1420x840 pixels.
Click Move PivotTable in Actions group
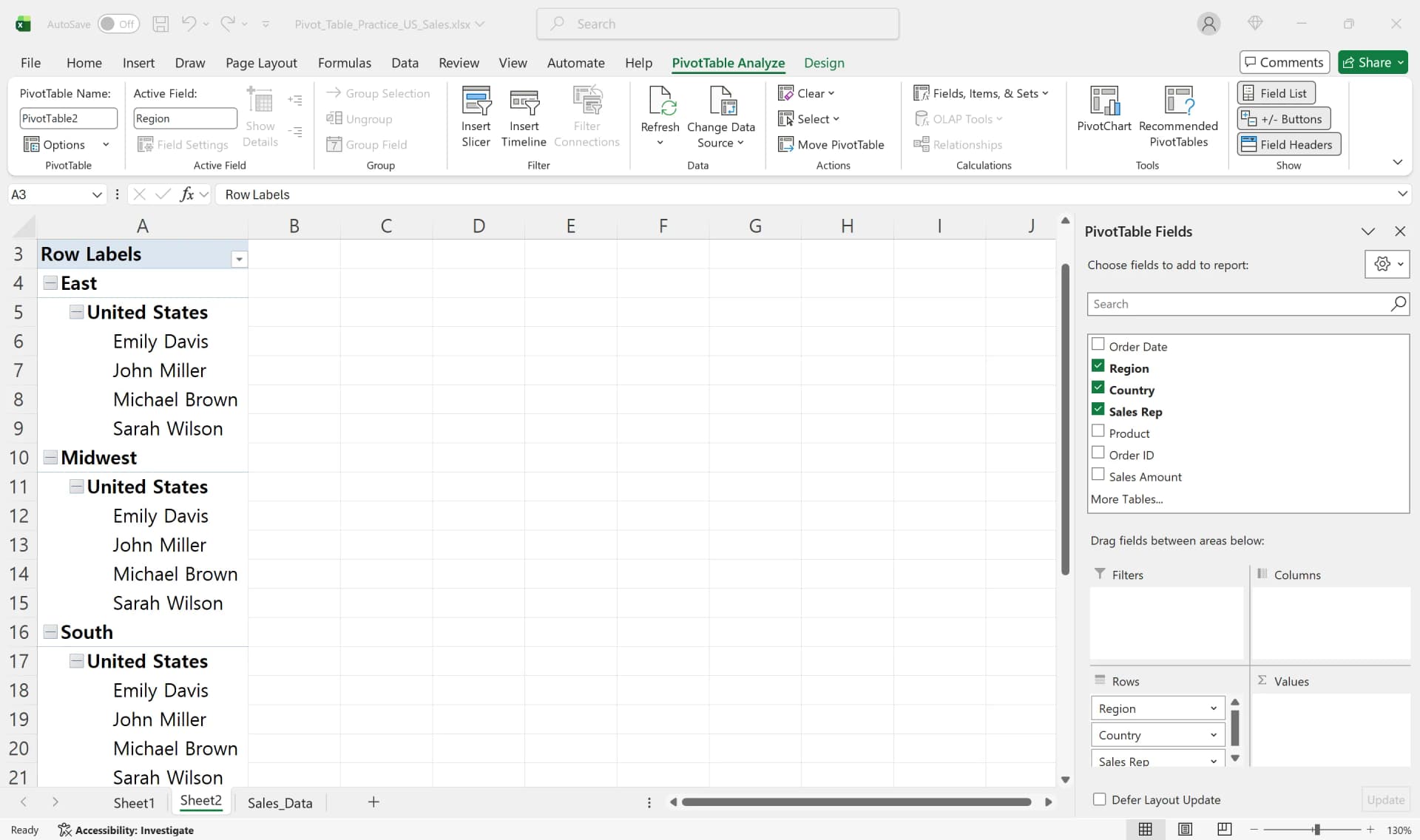832,144
